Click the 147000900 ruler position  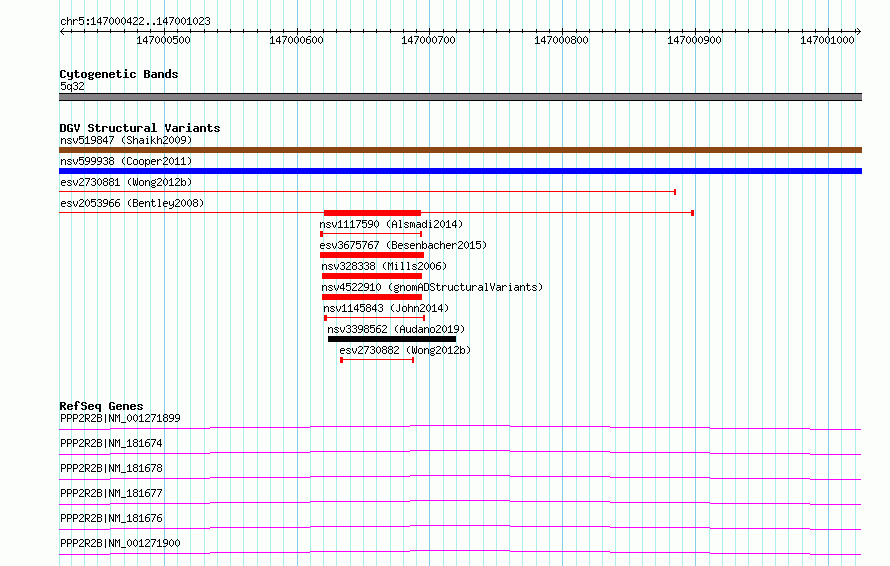point(694,40)
